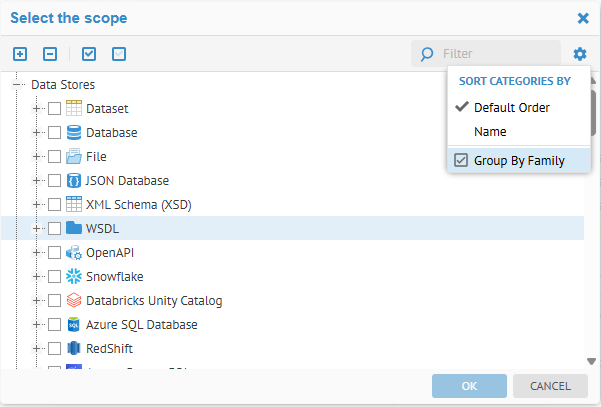Screen dimensions: 601x407
Task: Tick the OpenAPI checkbox
Action: tap(55, 253)
